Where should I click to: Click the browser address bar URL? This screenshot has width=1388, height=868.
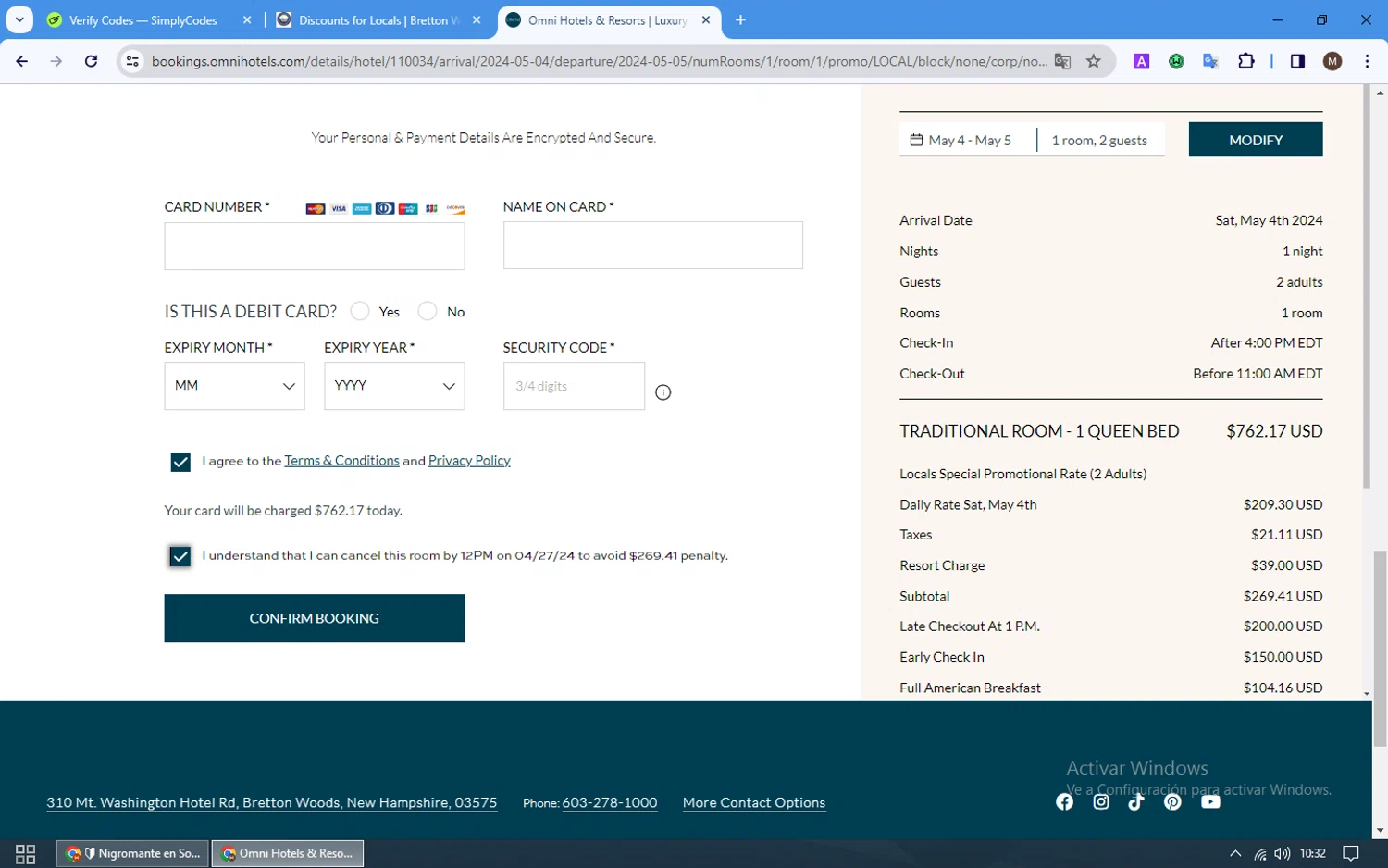pyautogui.click(x=599, y=61)
